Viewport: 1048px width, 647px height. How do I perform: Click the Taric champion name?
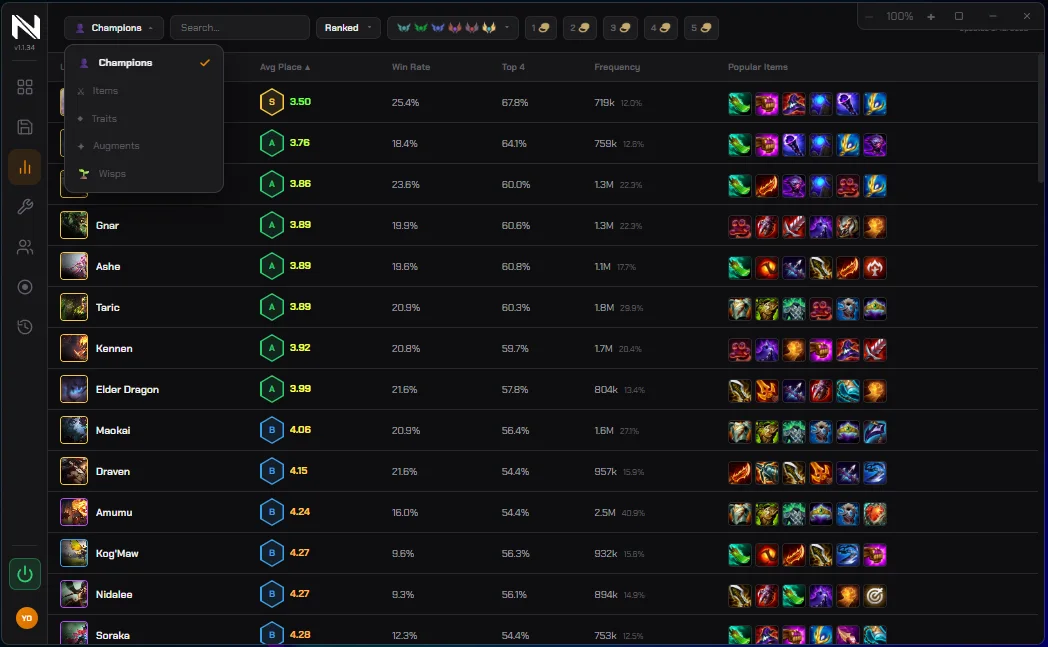108,307
